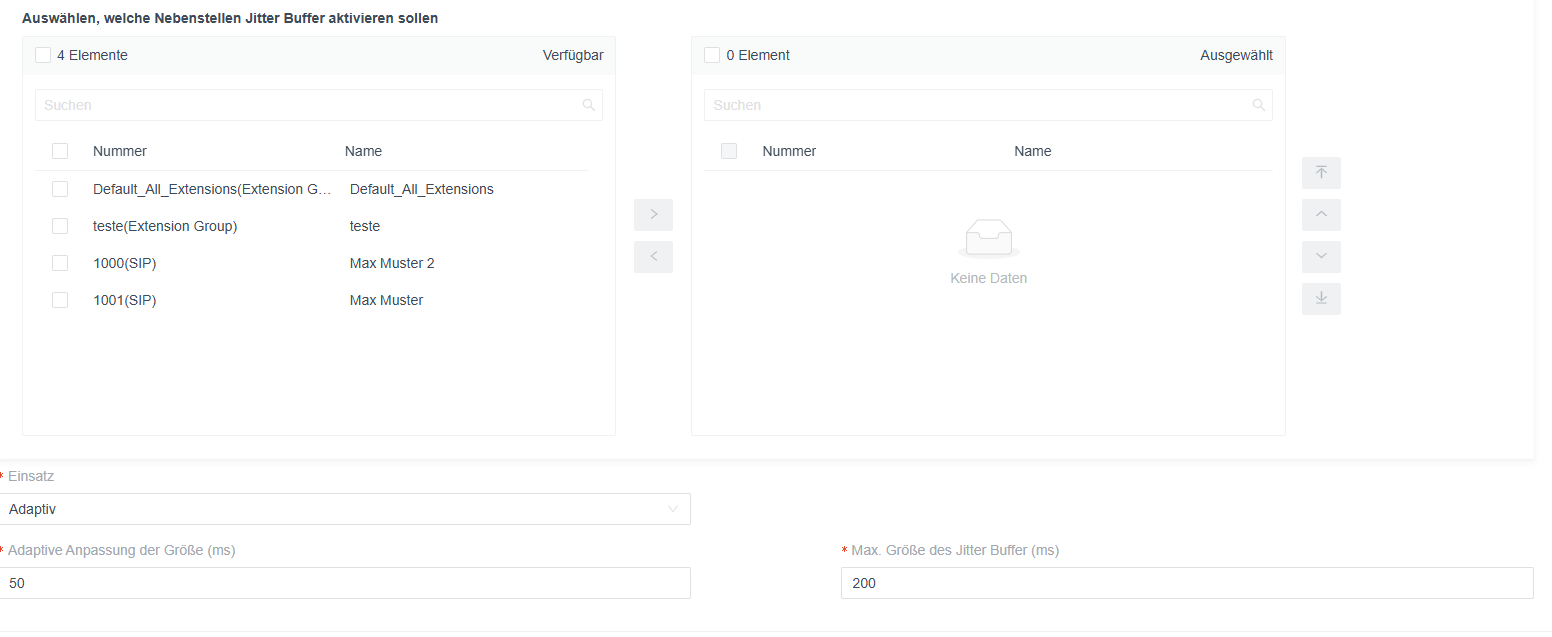Click the 'Default_All_Extensions' name cell
The width and height of the screenshot is (1552, 637).
pyautogui.click(x=422, y=189)
